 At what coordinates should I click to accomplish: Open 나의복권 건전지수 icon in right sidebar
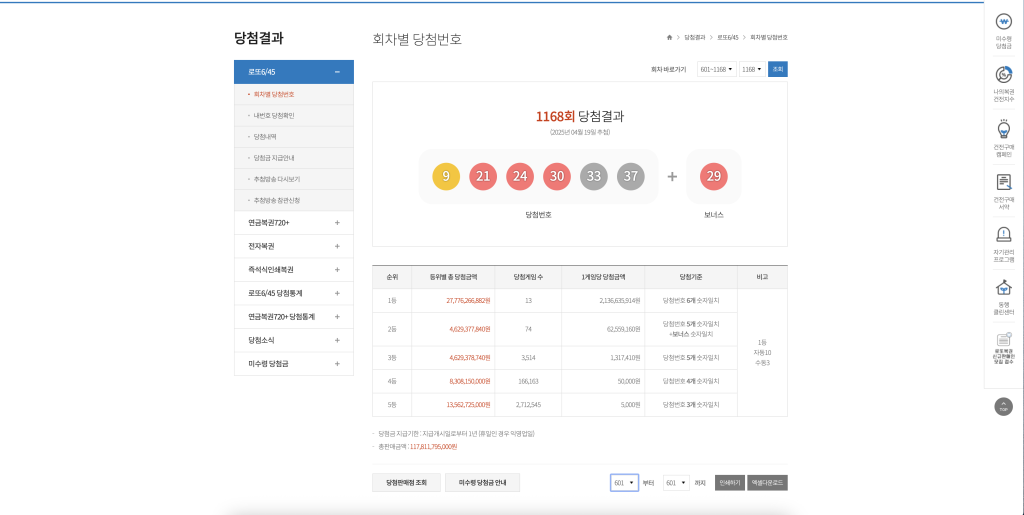[1003, 76]
